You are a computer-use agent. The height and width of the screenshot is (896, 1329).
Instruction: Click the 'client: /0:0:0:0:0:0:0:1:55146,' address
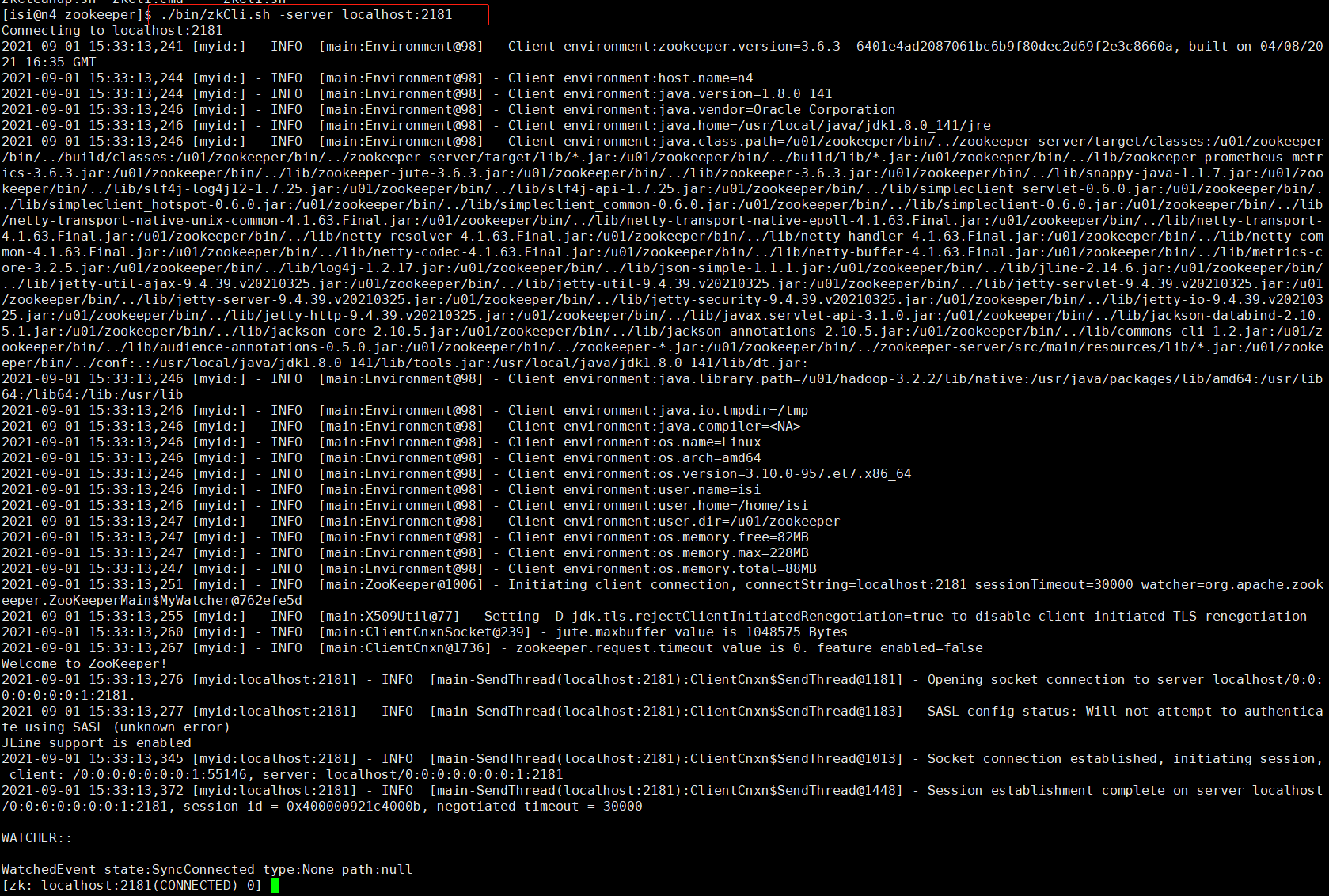(132, 774)
